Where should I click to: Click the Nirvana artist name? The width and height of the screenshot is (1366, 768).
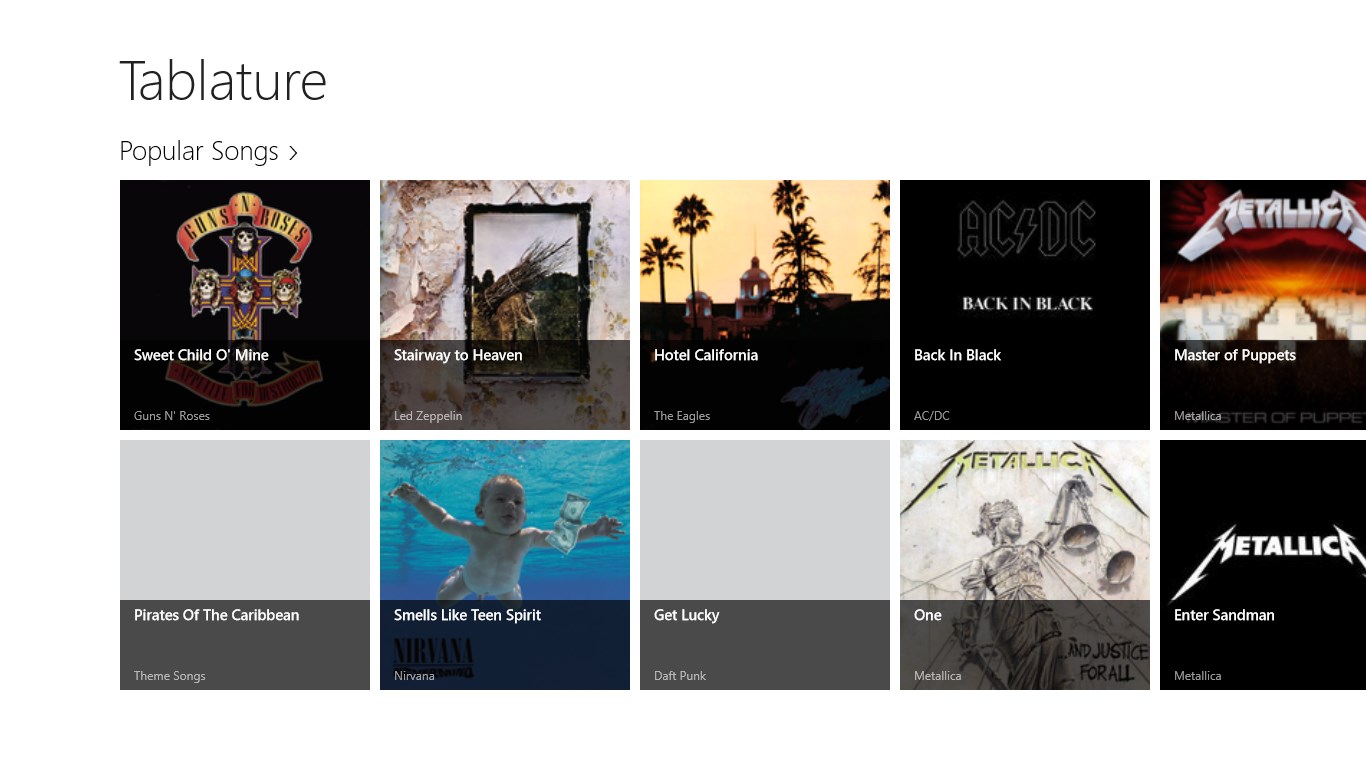click(x=414, y=676)
